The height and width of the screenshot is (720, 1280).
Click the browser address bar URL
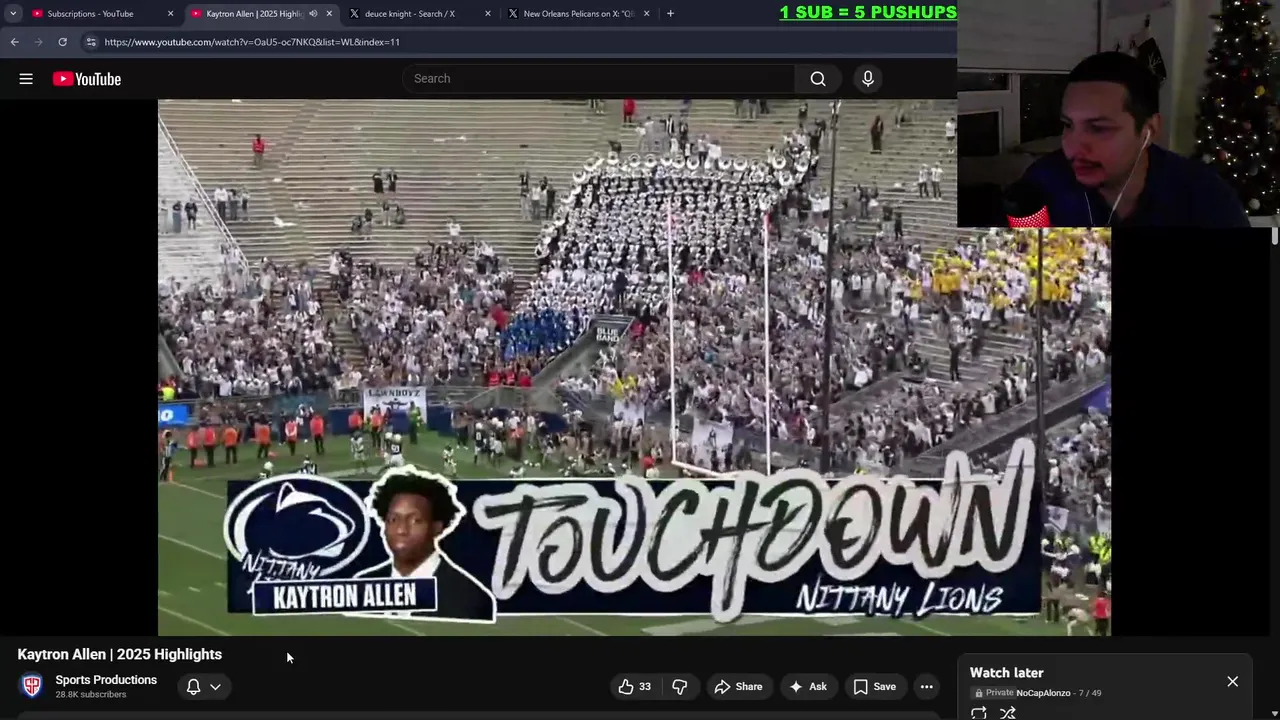click(252, 42)
